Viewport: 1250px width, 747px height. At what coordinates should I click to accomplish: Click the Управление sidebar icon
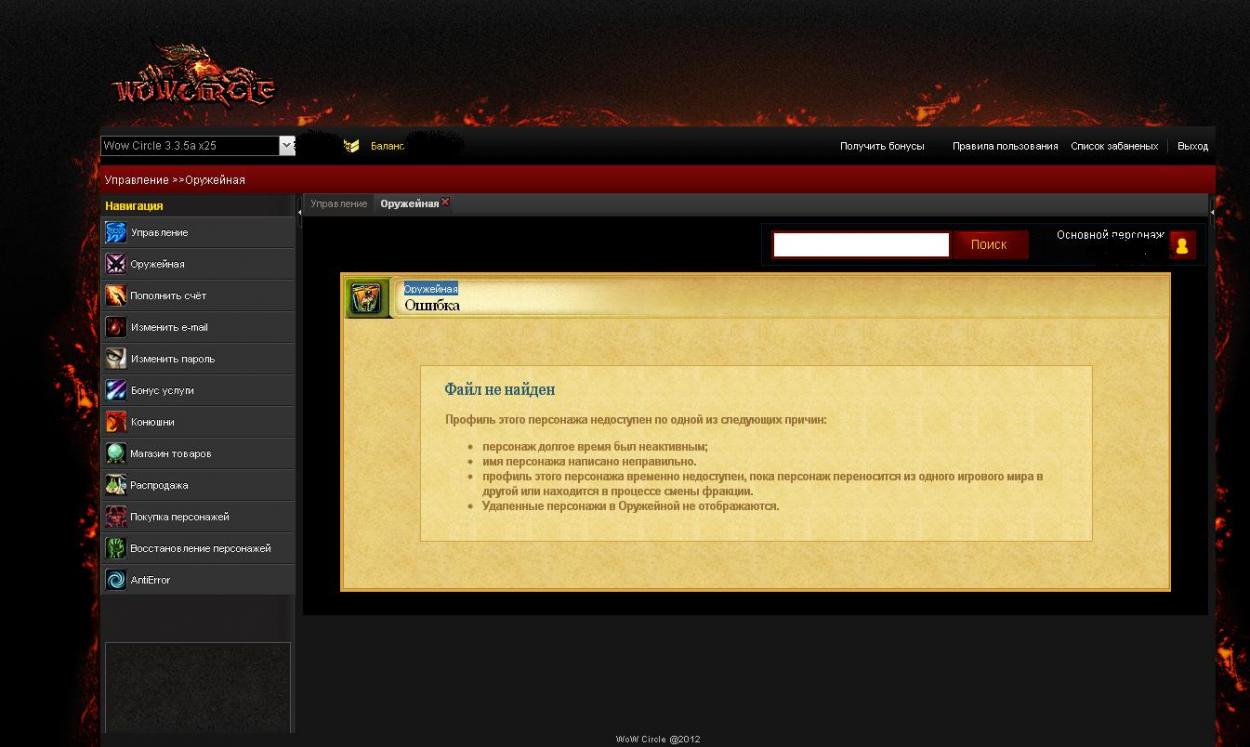point(116,233)
